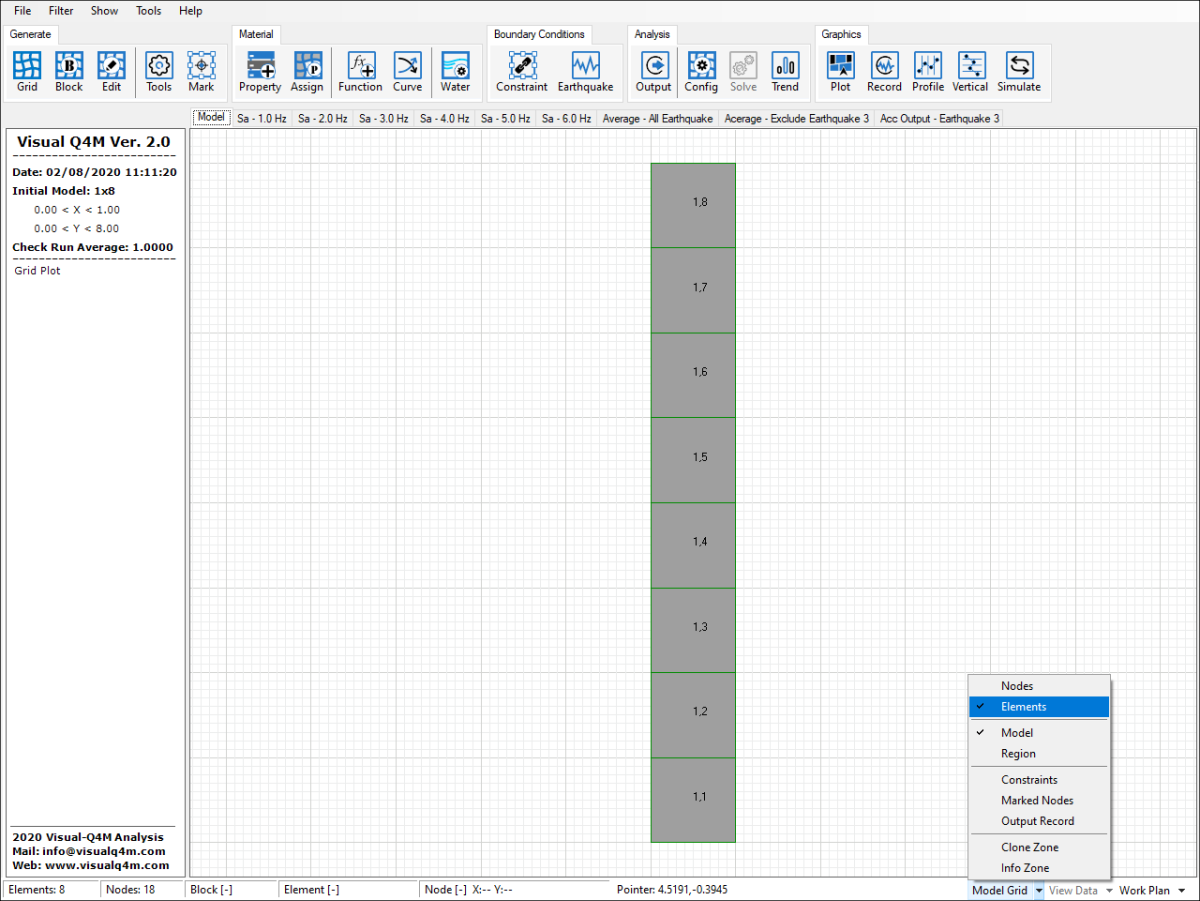Open the Config analysis tool
This screenshot has width=1200, height=901.
click(x=701, y=72)
